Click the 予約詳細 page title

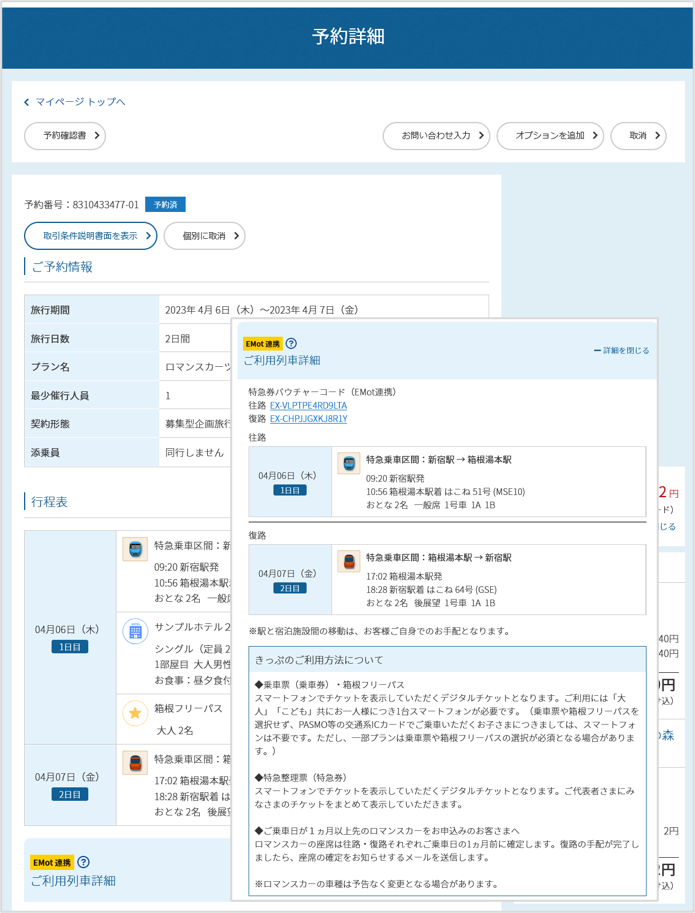(348, 36)
